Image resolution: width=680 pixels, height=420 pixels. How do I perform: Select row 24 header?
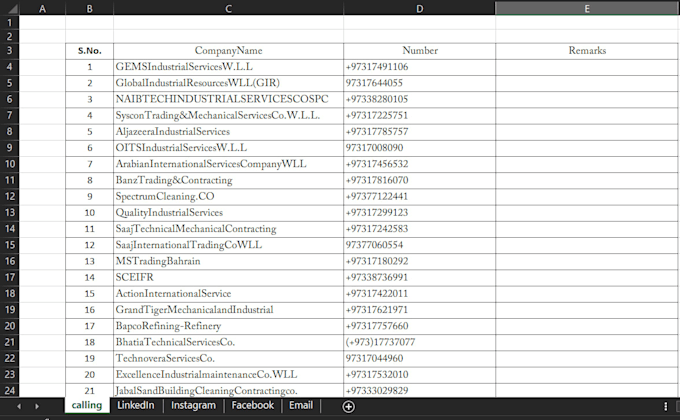pyautogui.click(x=10, y=390)
